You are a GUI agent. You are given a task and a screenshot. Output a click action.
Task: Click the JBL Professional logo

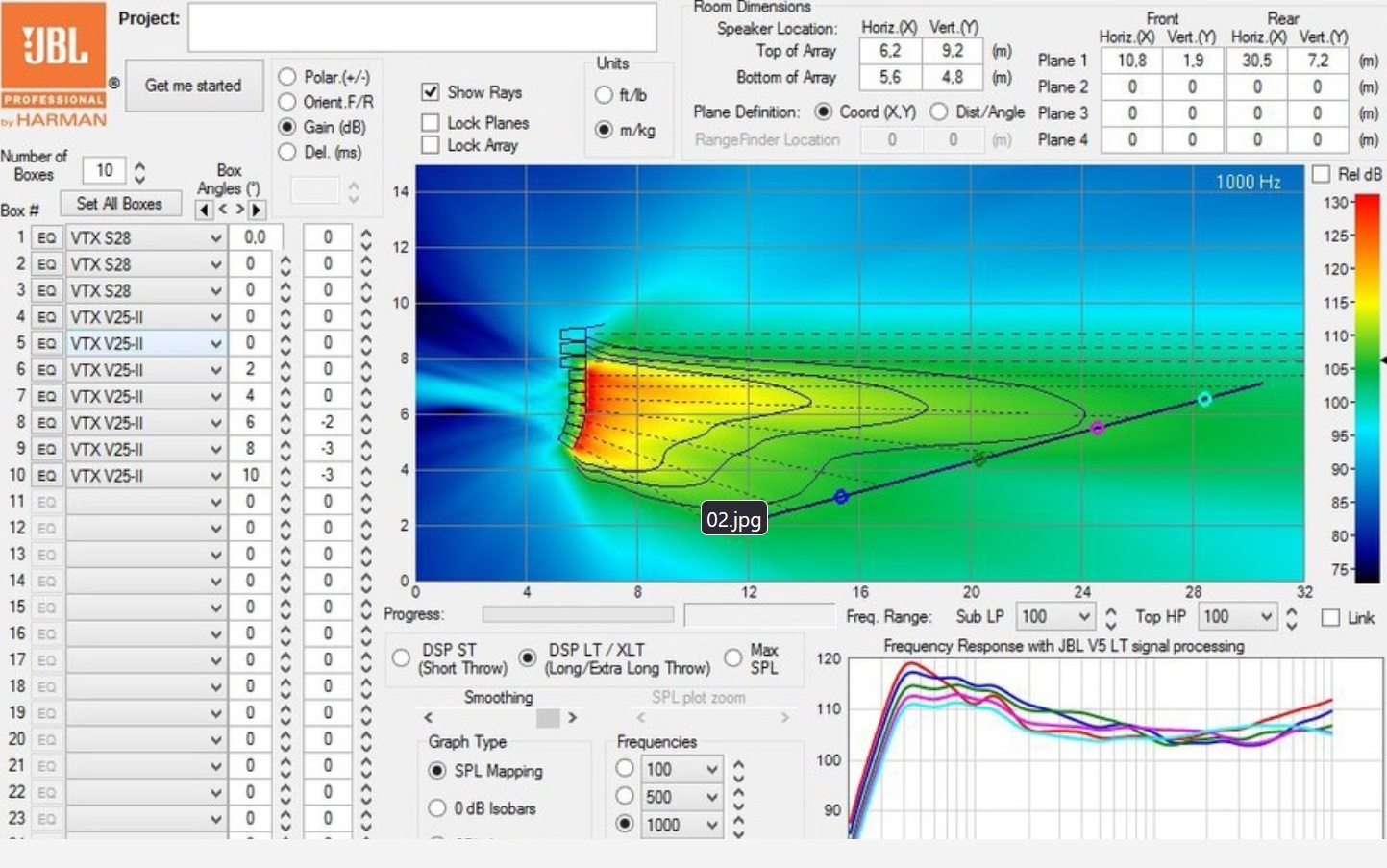(54, 65)
